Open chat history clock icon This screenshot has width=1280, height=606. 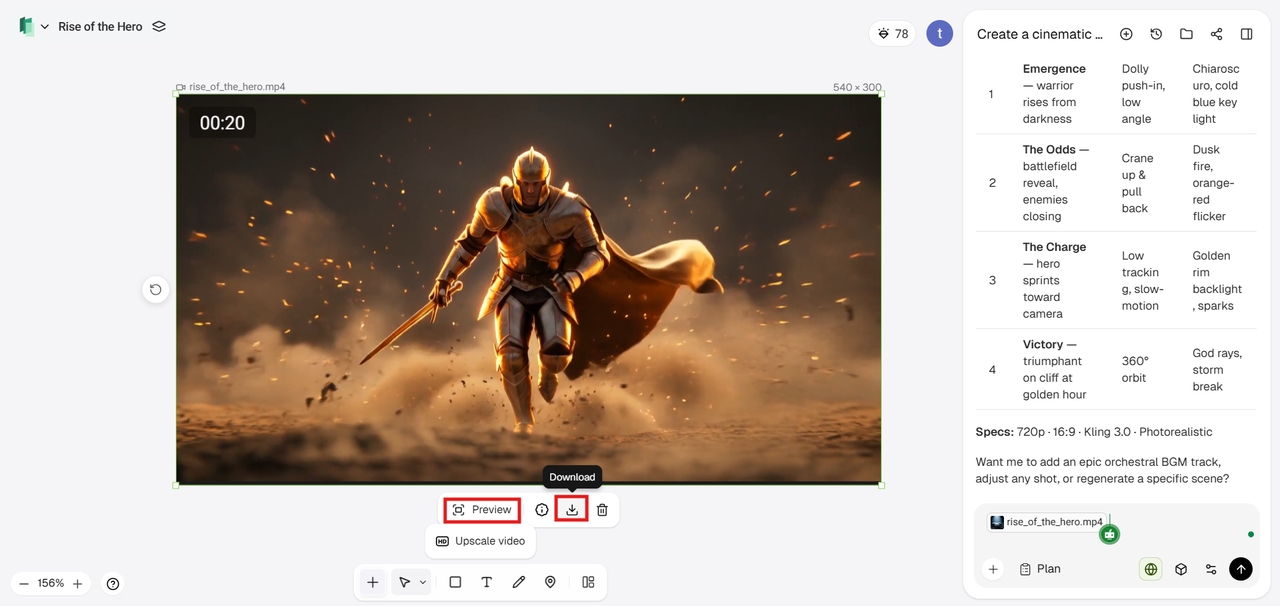click(1156, 34)
